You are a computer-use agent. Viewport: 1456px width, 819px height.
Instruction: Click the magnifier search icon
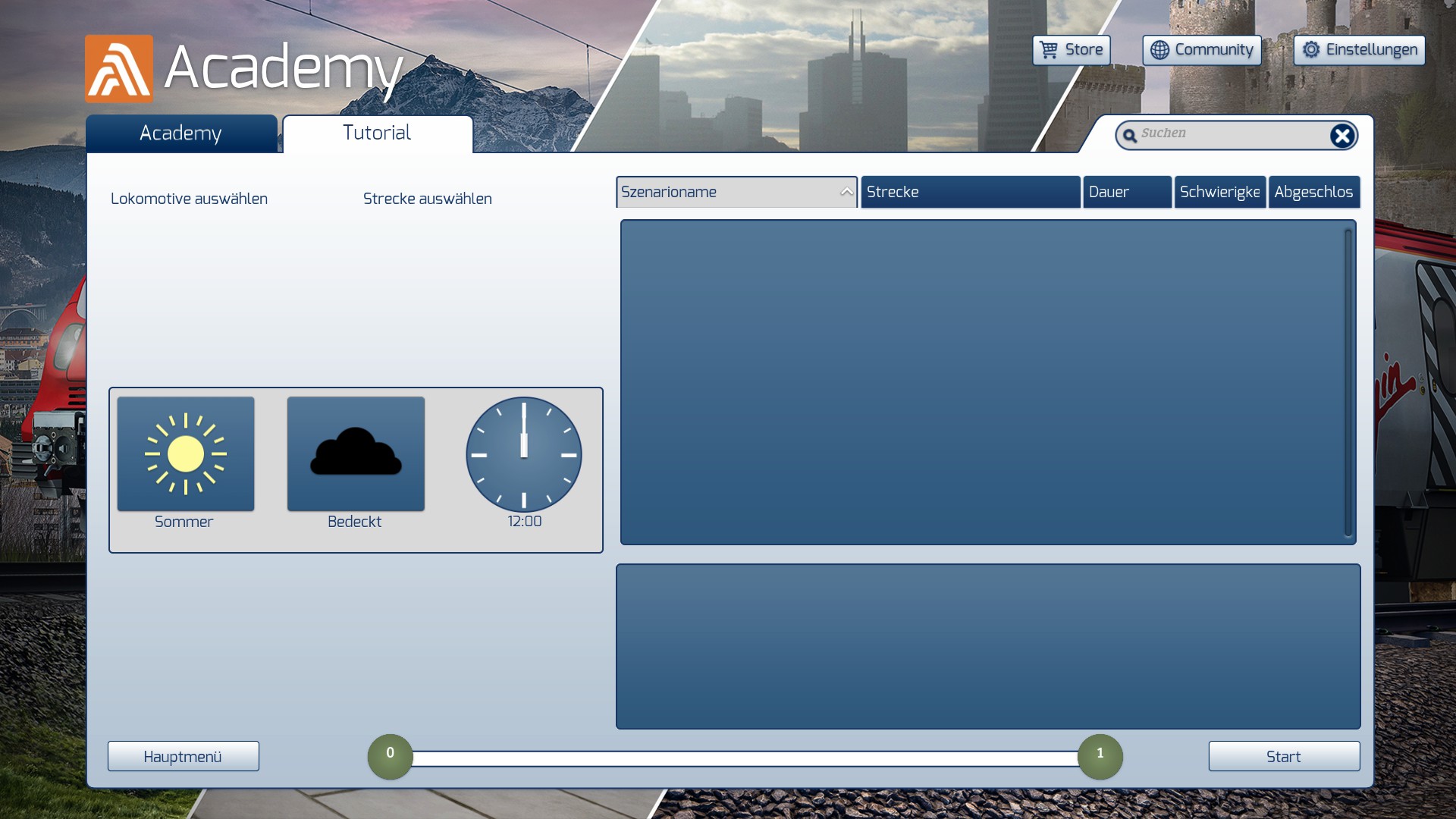tap(1130, 136)
